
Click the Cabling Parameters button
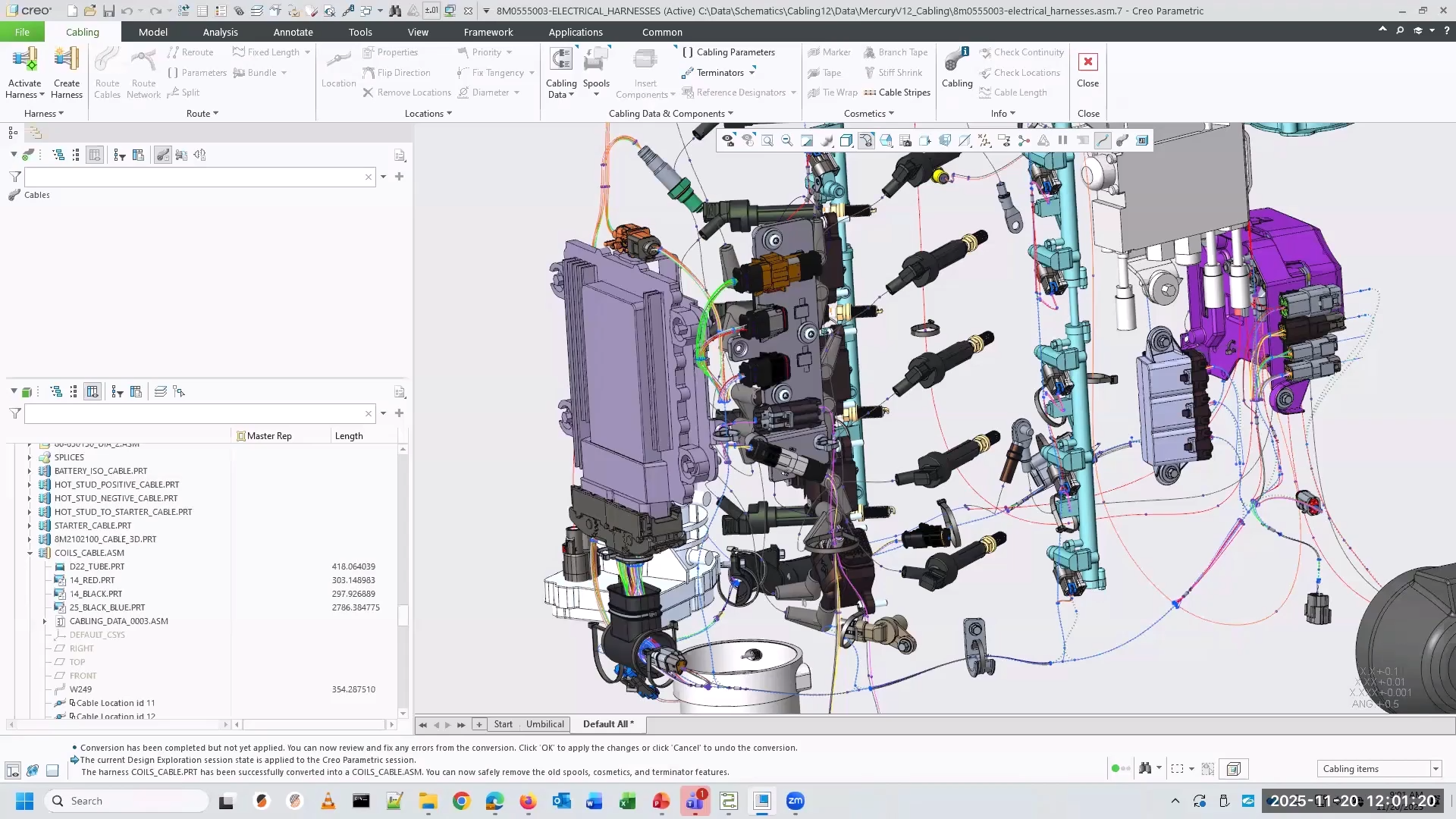[x=729, y=52]
